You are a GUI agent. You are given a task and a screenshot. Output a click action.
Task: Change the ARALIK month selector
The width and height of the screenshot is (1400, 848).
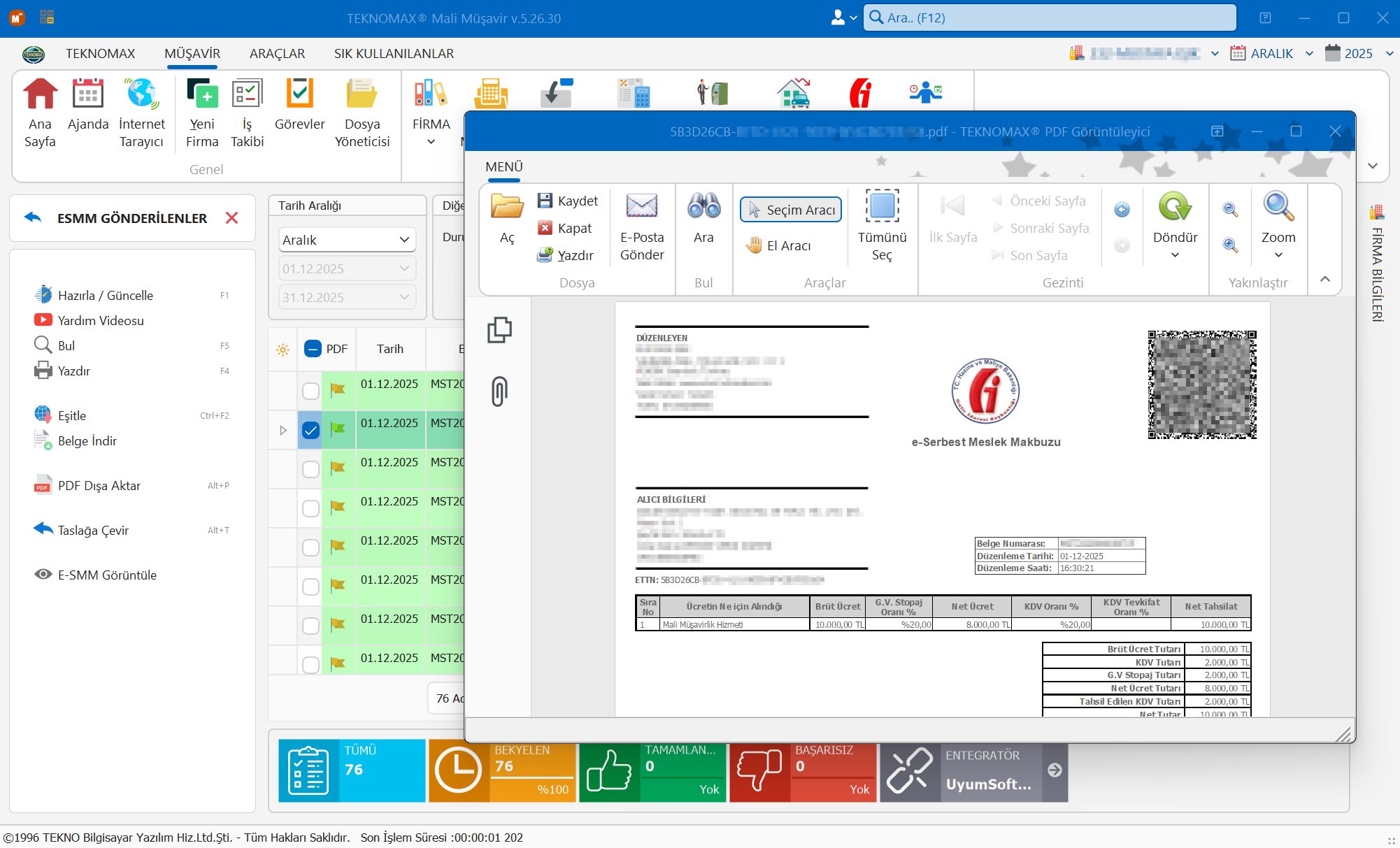pos(1272,53)
